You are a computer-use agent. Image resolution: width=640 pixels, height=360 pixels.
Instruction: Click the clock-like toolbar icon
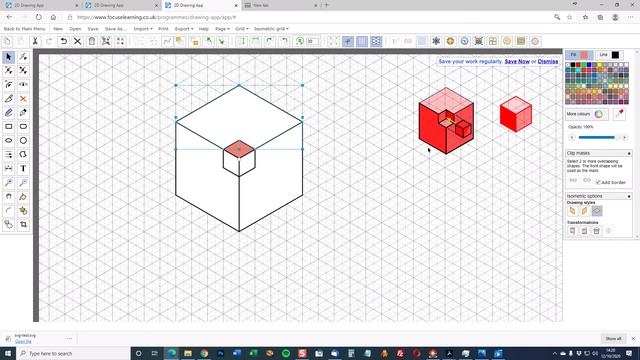pos(464,41)
